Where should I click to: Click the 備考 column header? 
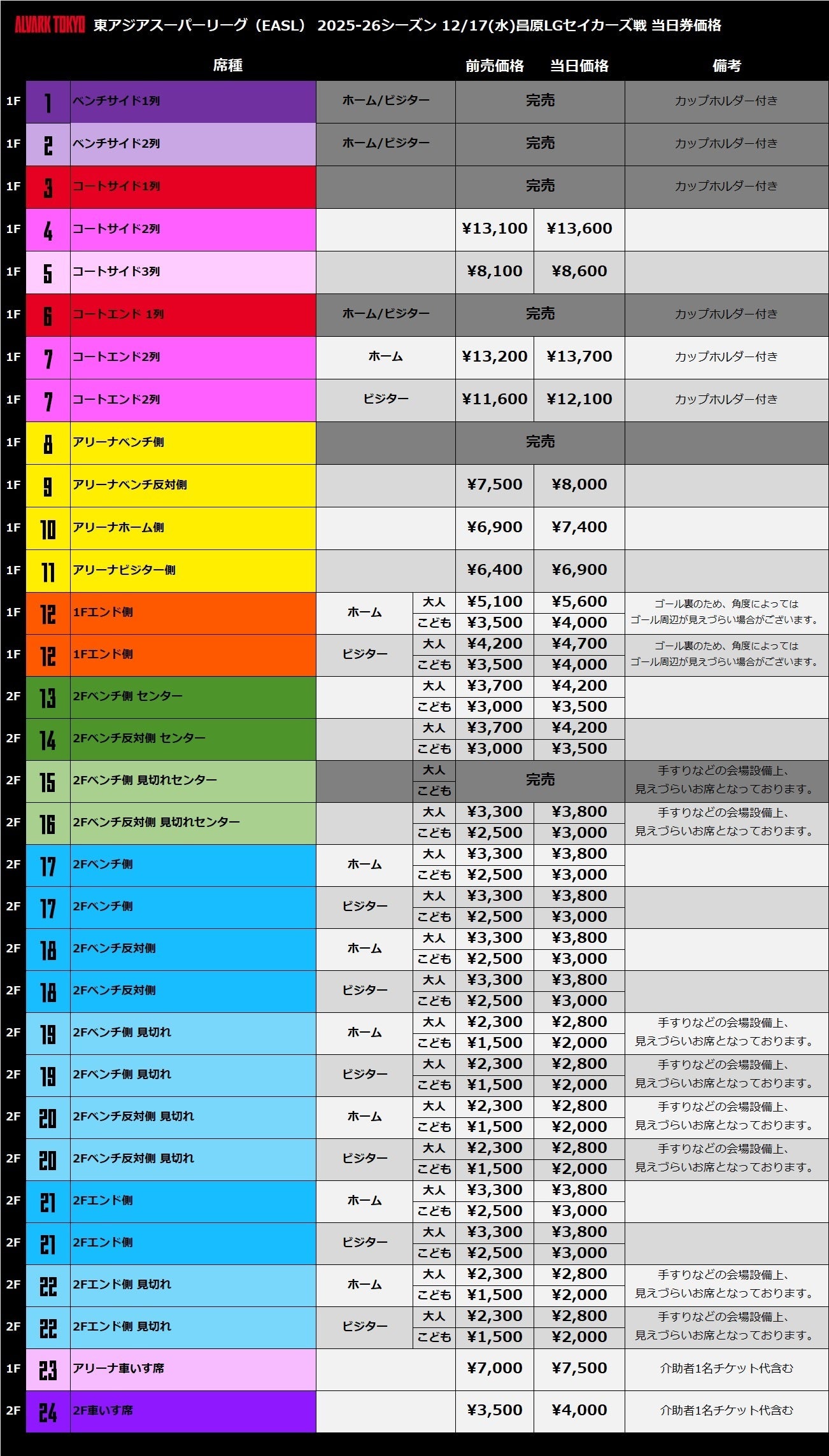pos(726,66)
